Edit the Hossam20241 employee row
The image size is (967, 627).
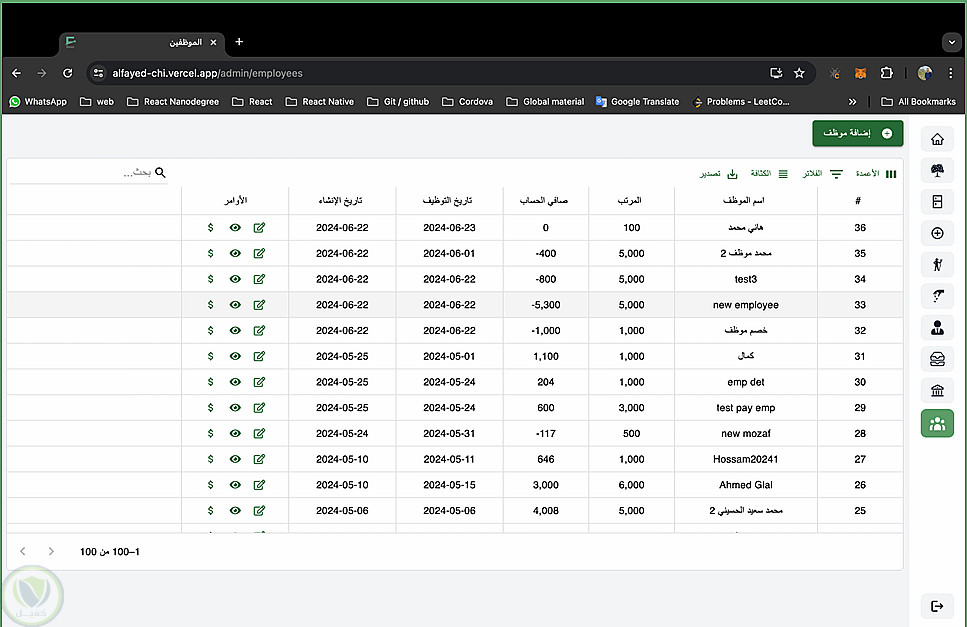point(259,459)
